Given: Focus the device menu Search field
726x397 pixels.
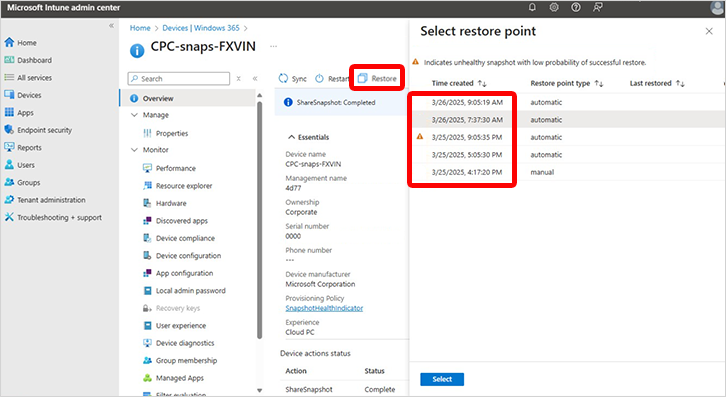Looking at the screenshot, I should click(x=179, y=79).
